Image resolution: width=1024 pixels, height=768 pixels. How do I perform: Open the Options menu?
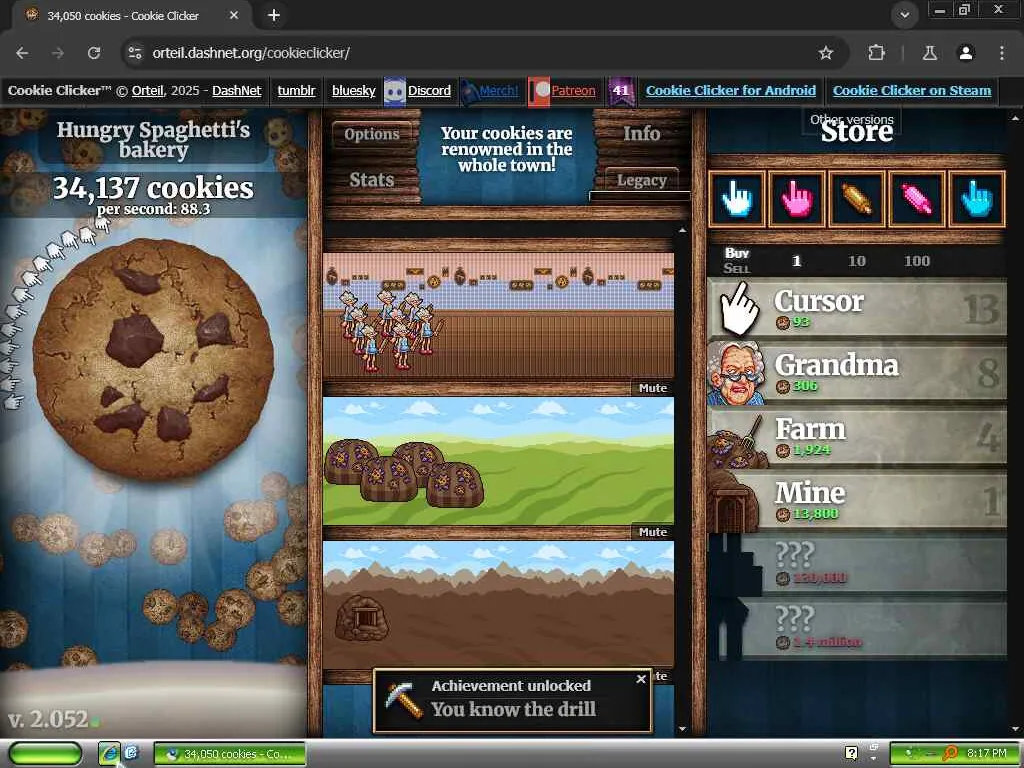(372, 134)
